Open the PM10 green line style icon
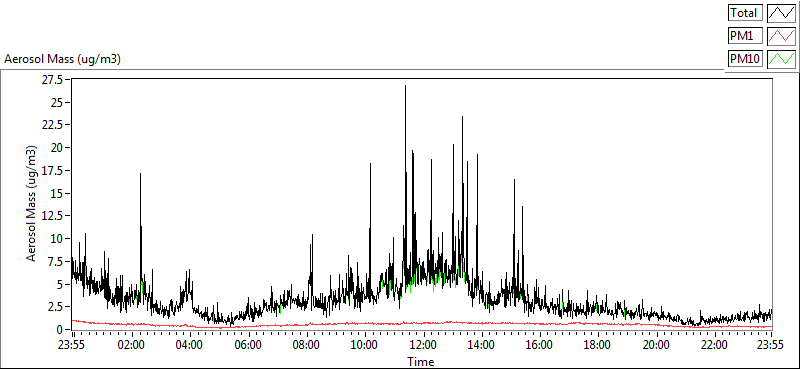This screenshot has height=369, width=800. click(x=781, y=59)
